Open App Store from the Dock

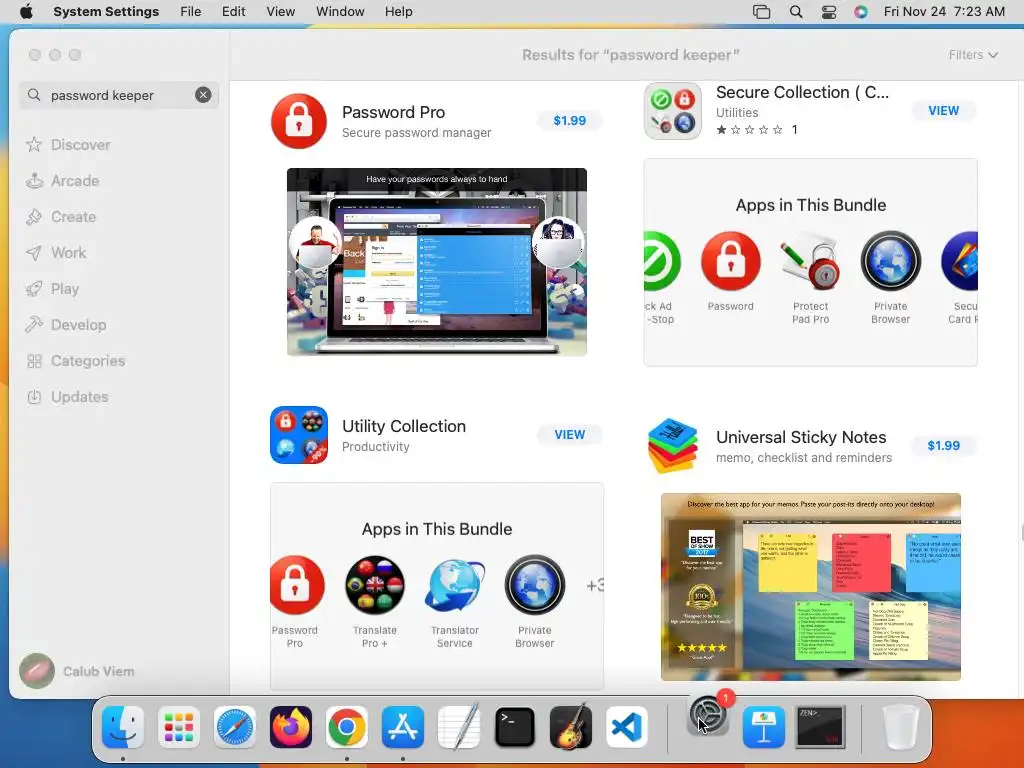point(403,726)
